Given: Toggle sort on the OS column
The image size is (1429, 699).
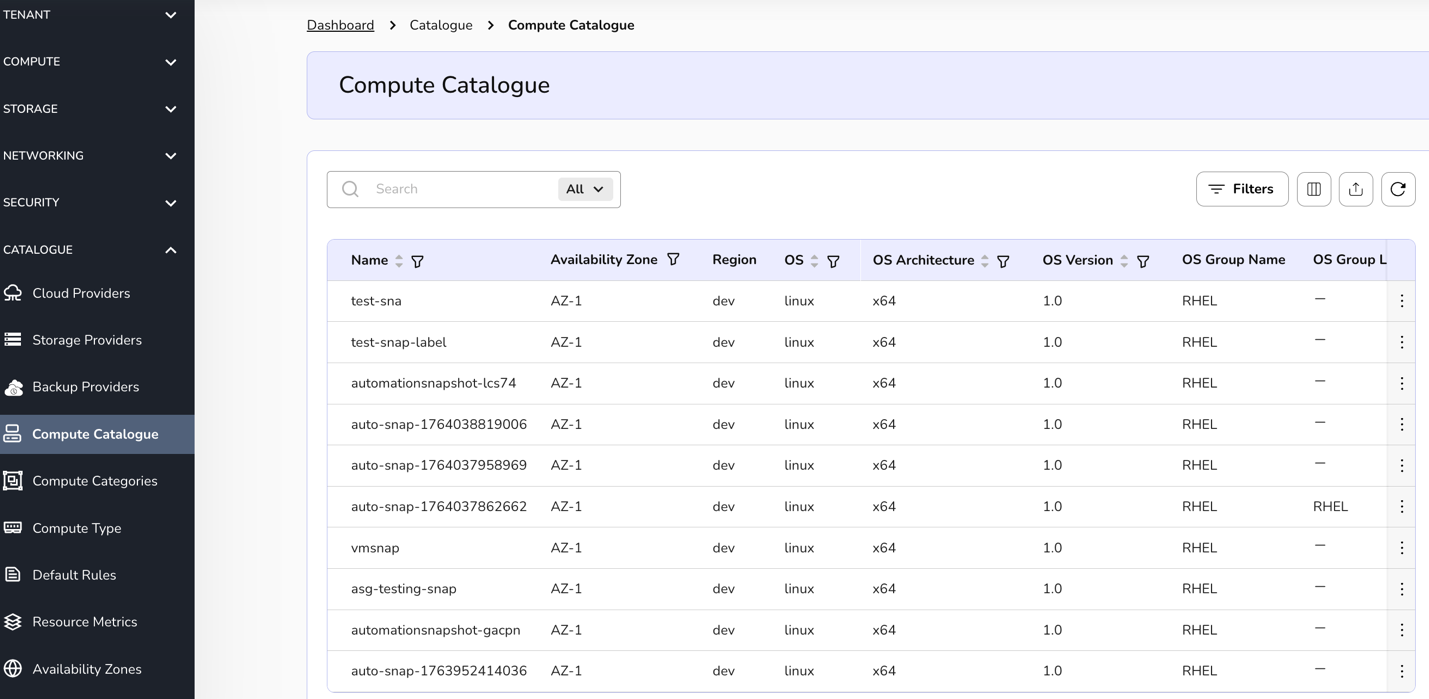Looking at the screenshot, I should coord(814,261).
